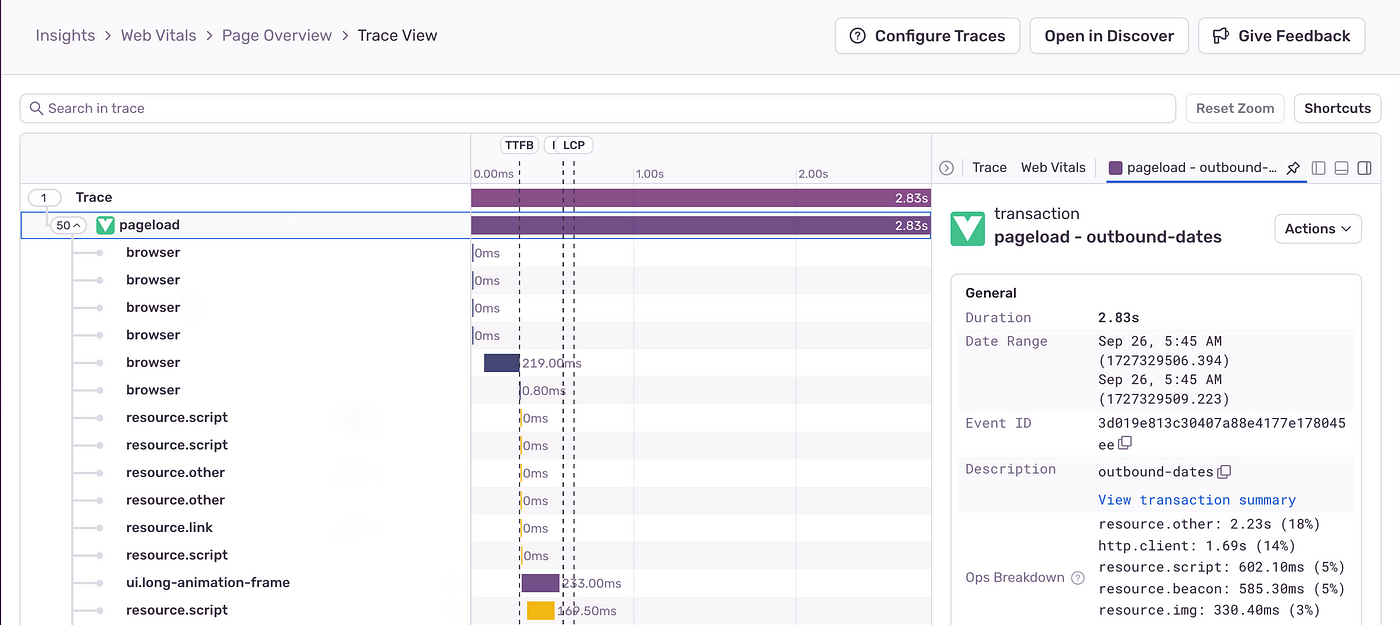This screenshot has height=625, width=1400.
Task: Click the Duration value 2.83s
Action: [x=1118, y=318]
